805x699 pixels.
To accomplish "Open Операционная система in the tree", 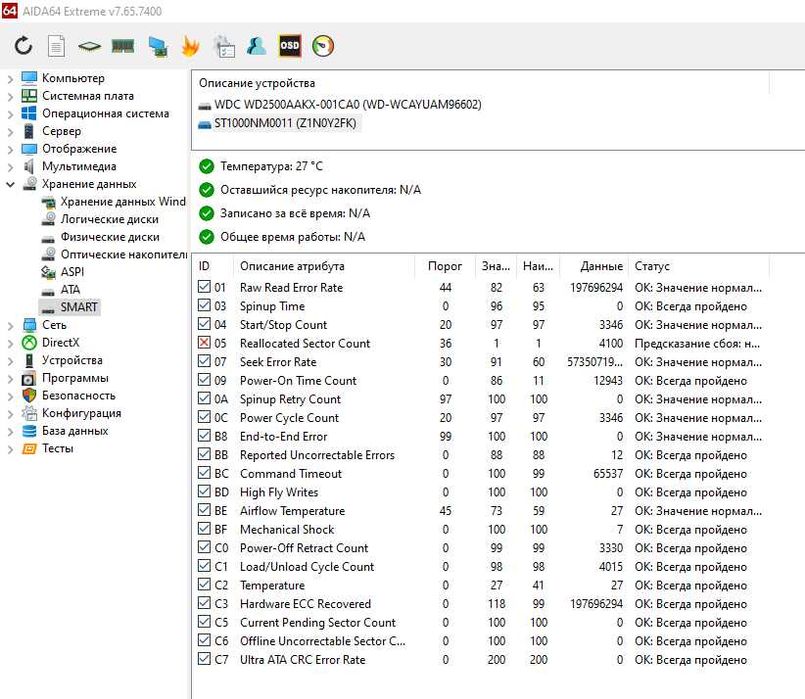I will [x=105, y=113].
